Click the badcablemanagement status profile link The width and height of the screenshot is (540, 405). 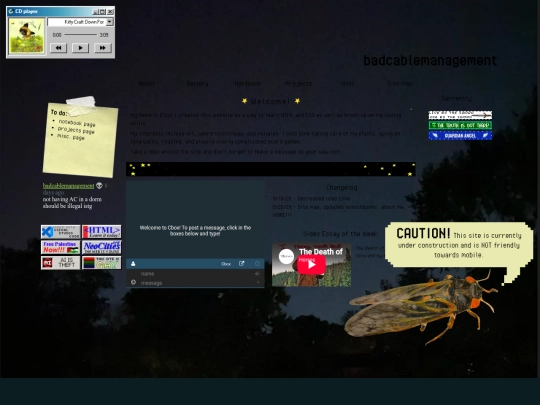coord(69,186)
